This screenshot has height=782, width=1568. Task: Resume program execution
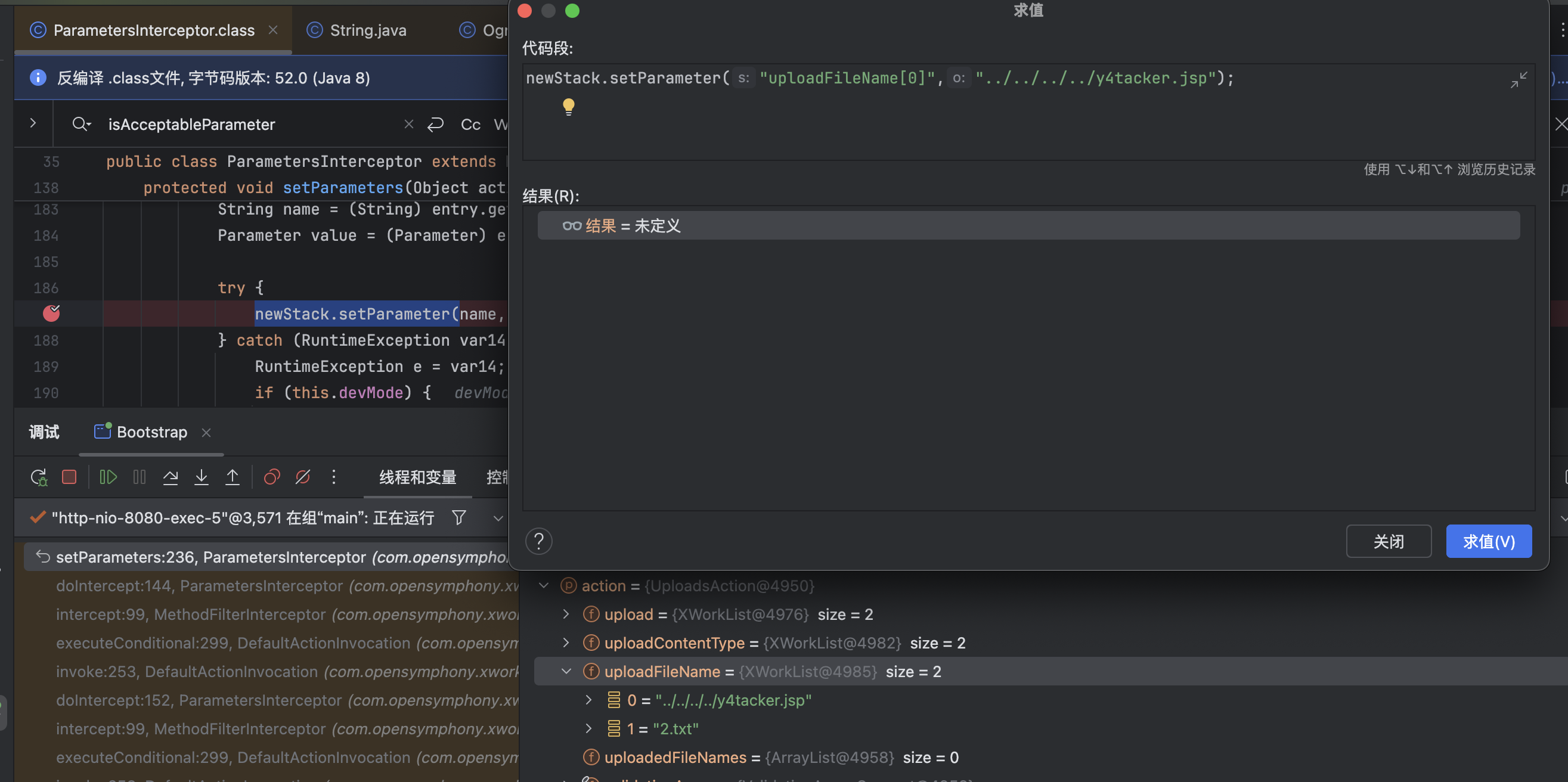coord(107,477)
